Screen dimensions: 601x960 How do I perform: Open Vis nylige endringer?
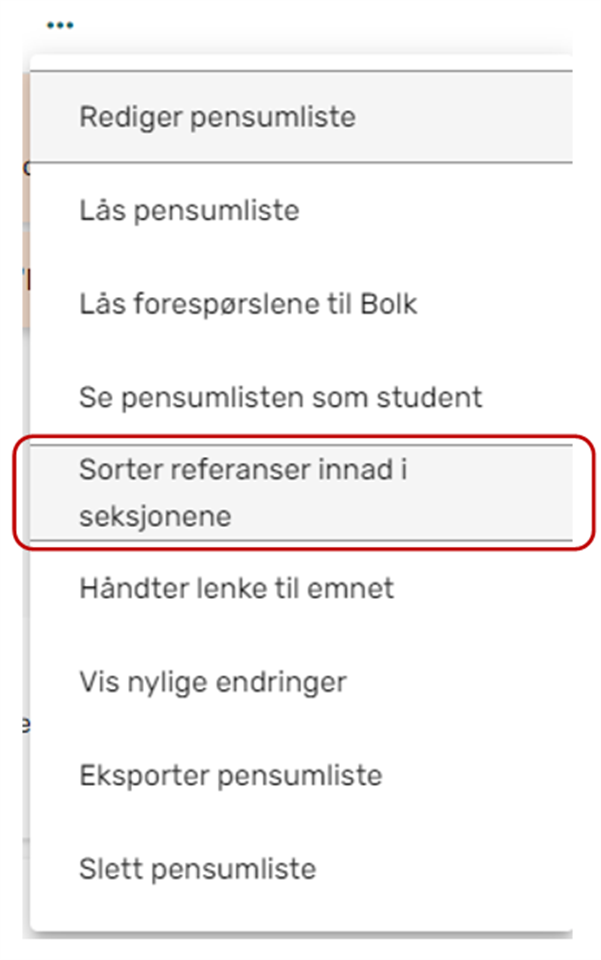[212, 682]
